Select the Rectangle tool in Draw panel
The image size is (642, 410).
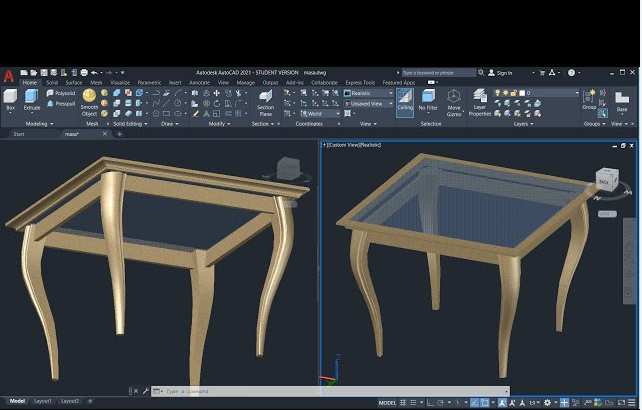tap(166, 113)
